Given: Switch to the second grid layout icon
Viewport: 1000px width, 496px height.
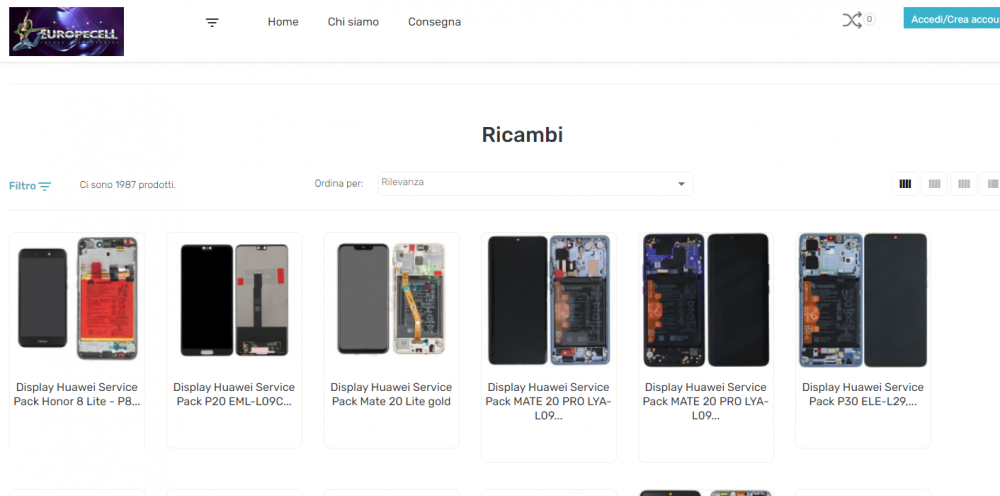Looking at the screenshot, I should 934,184.
